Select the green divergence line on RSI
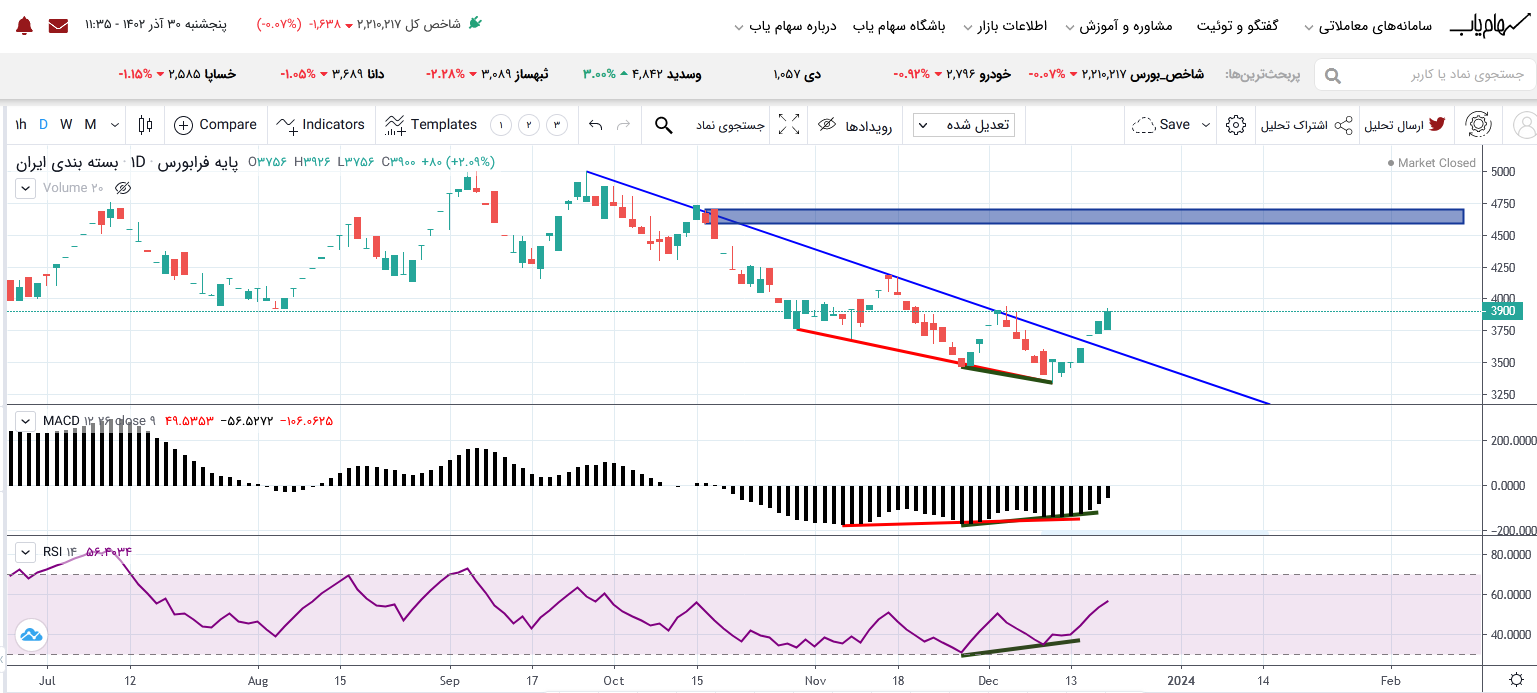1537x693 pixels. pos(1020,647)
